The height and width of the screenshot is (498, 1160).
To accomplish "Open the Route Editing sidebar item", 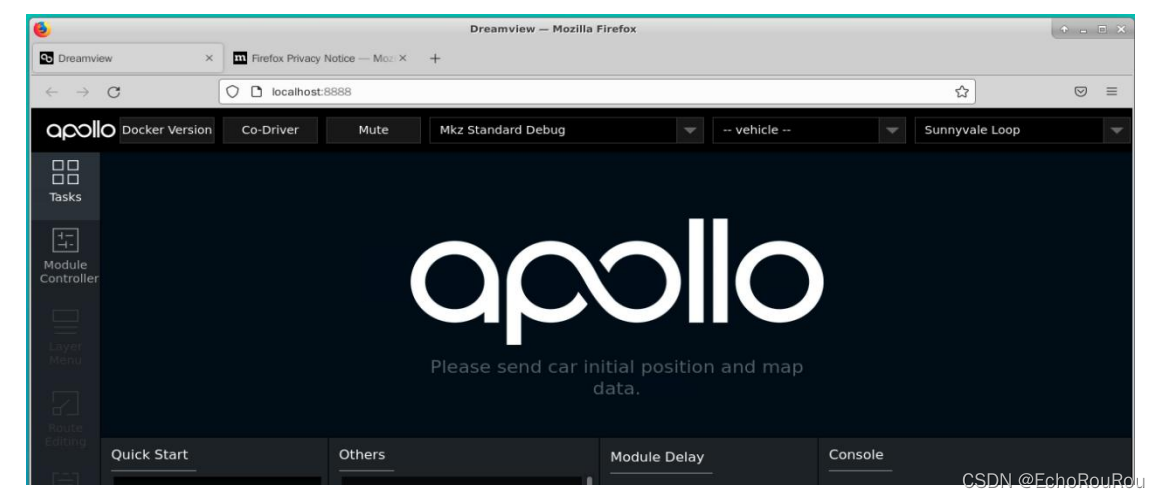I will (x=65, y=418).
